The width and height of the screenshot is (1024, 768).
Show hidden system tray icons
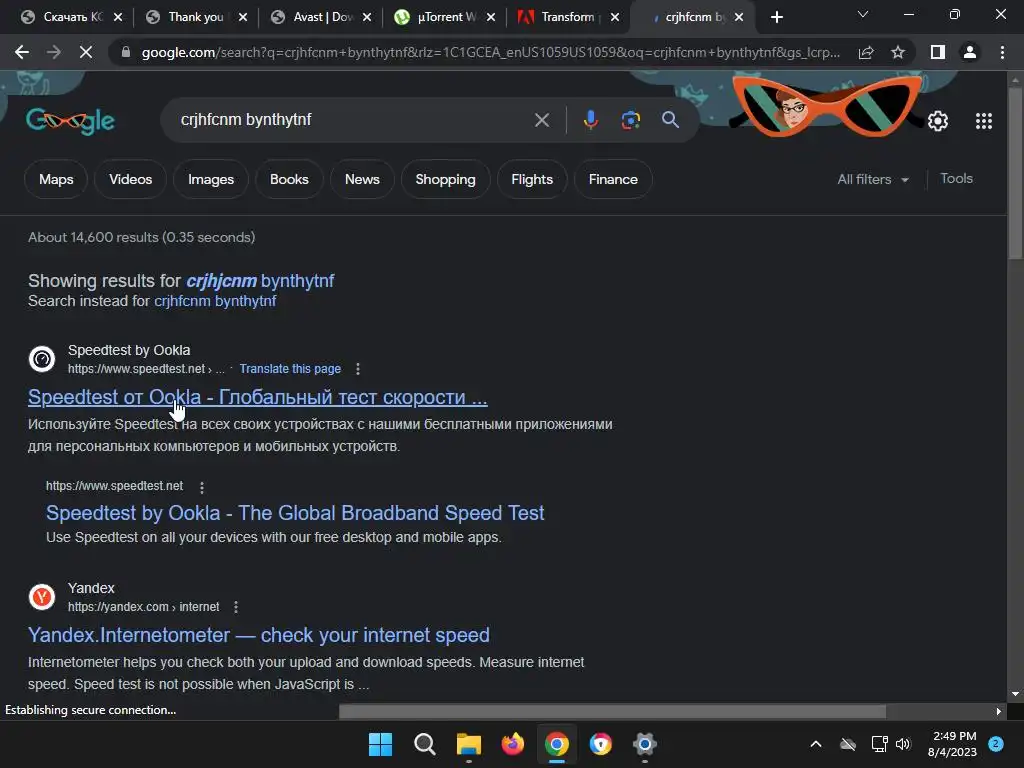pos(816,744)
